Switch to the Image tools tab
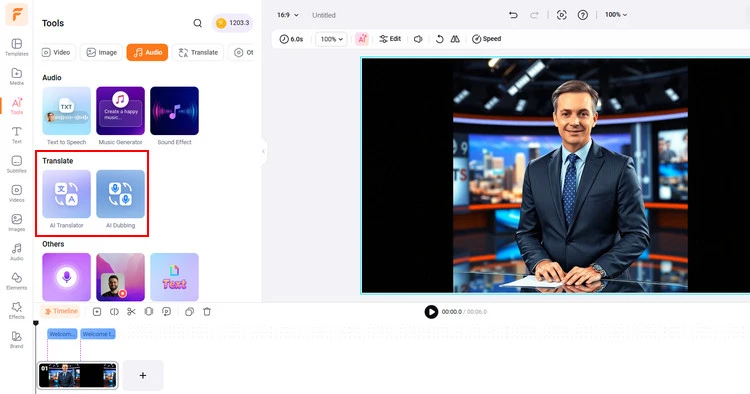Image resolution: width=750 pixels, height=394 pixels. click(101, 53)
